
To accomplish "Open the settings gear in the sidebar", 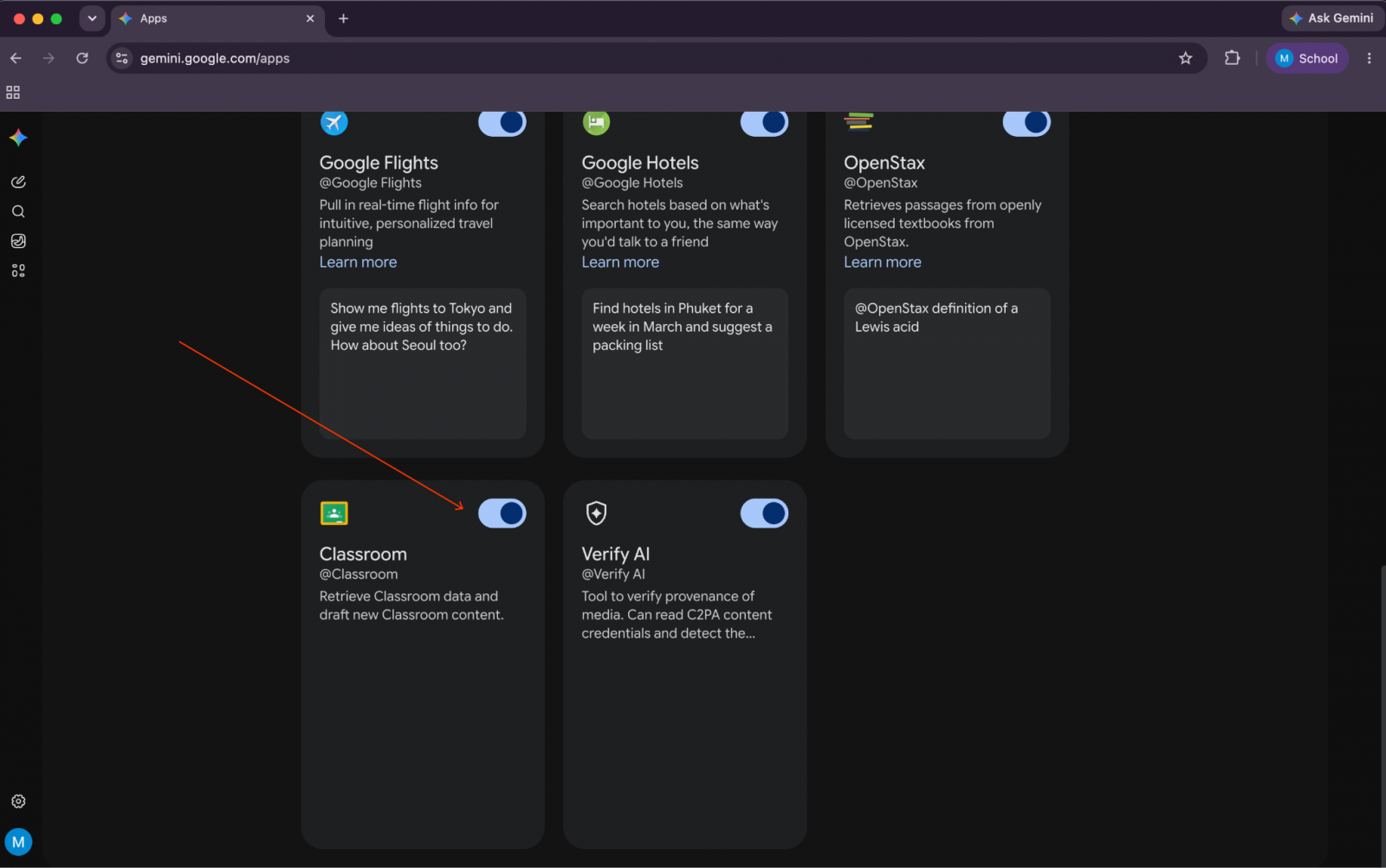I will [18, 801].
